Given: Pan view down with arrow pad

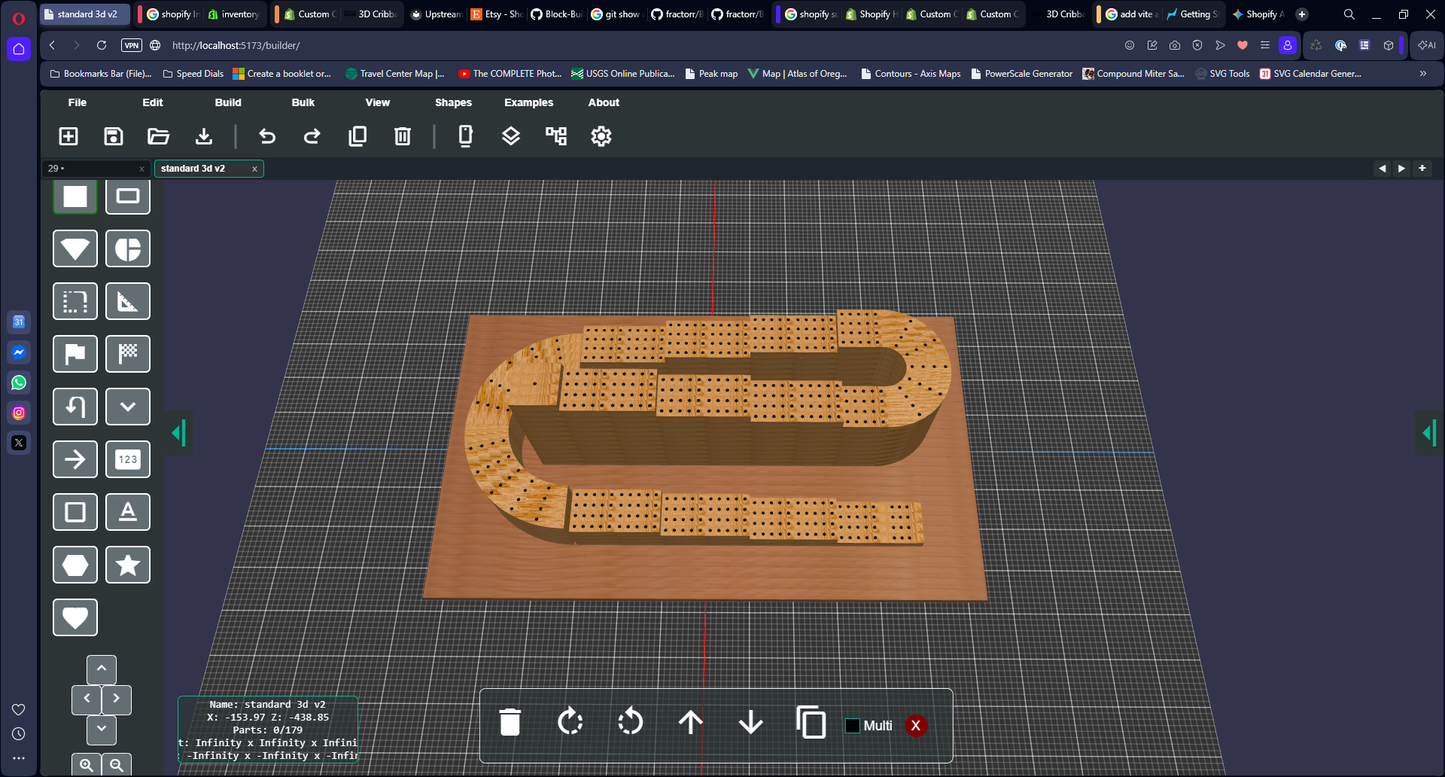Looking at the screenshot, I should coord(101,729).
